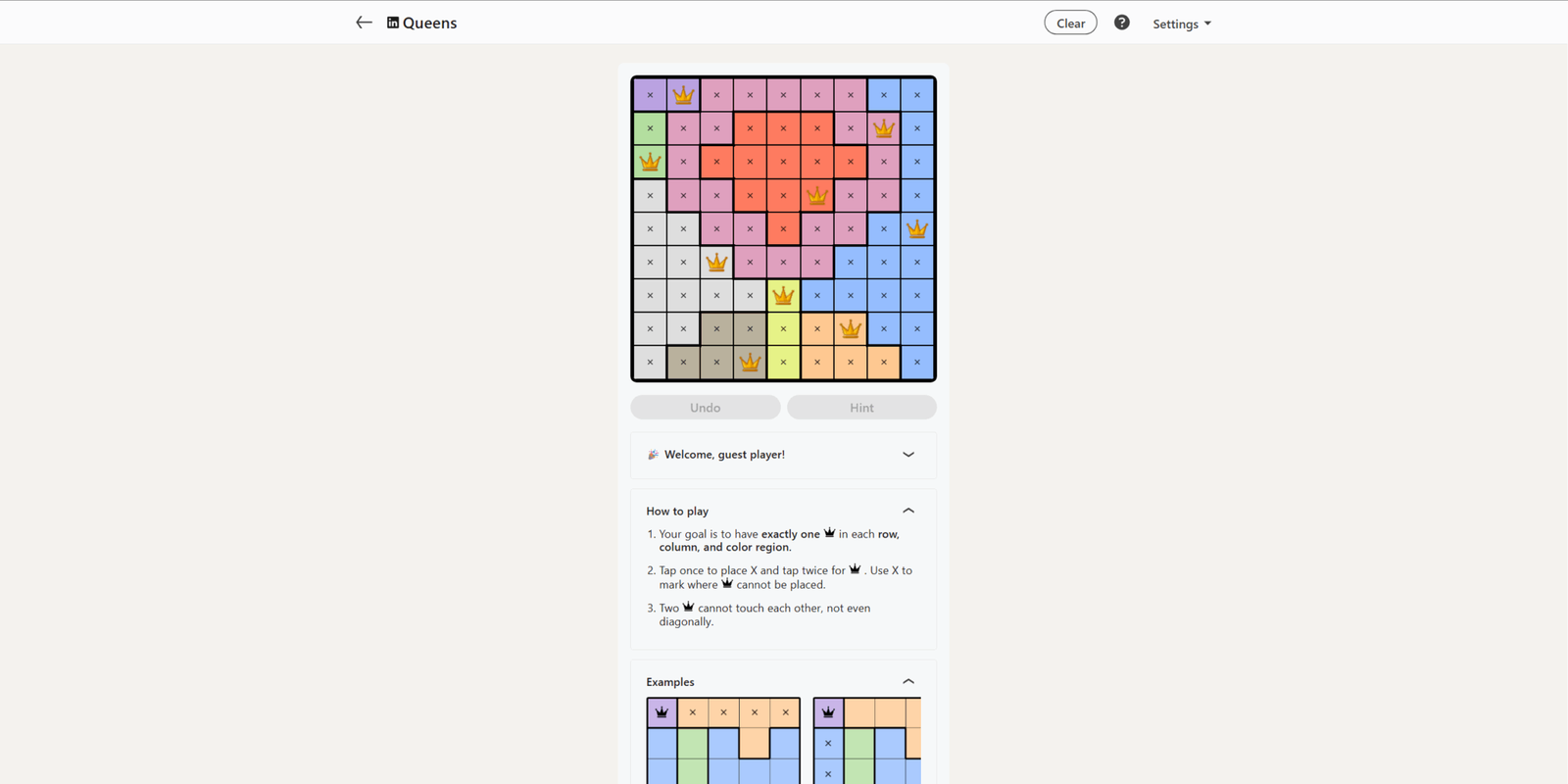Collapse the How to play section
1568x784 pixels.
coord(908,510)
